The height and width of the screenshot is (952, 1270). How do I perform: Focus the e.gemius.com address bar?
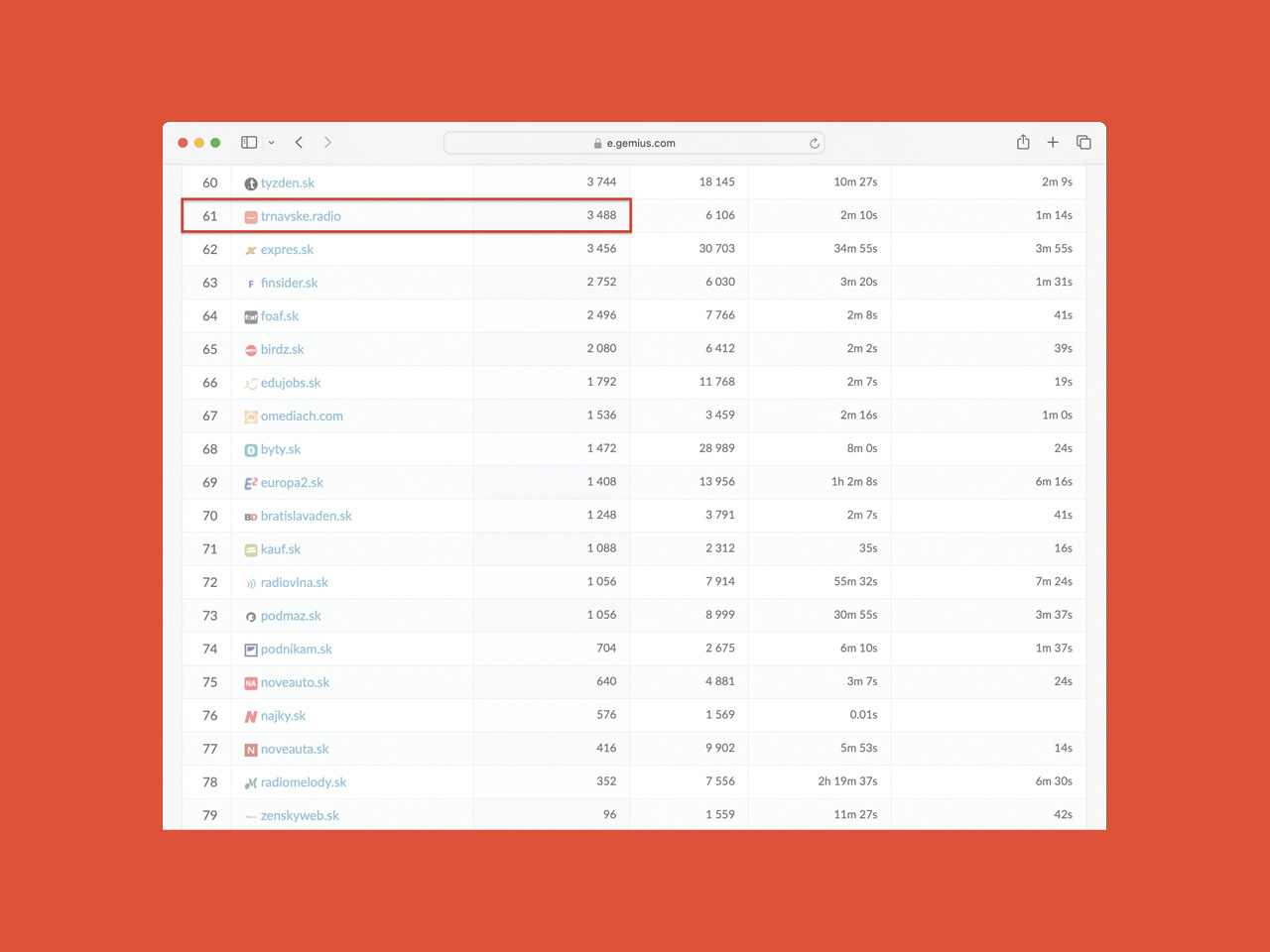634,143
